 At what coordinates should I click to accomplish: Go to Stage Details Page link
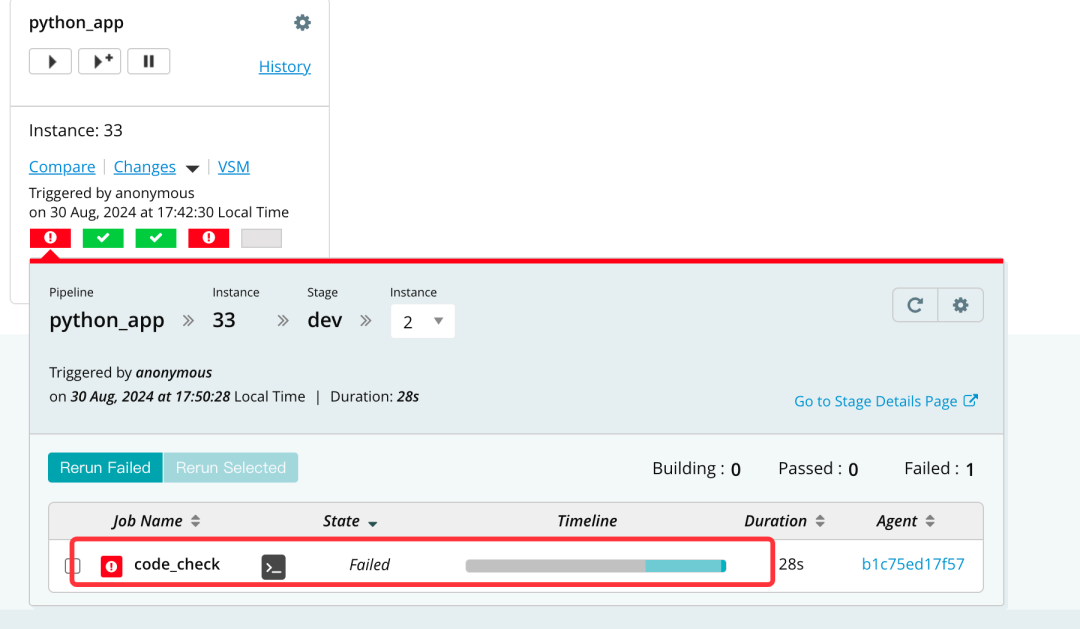pyautogui.click(x=886, y=401)
